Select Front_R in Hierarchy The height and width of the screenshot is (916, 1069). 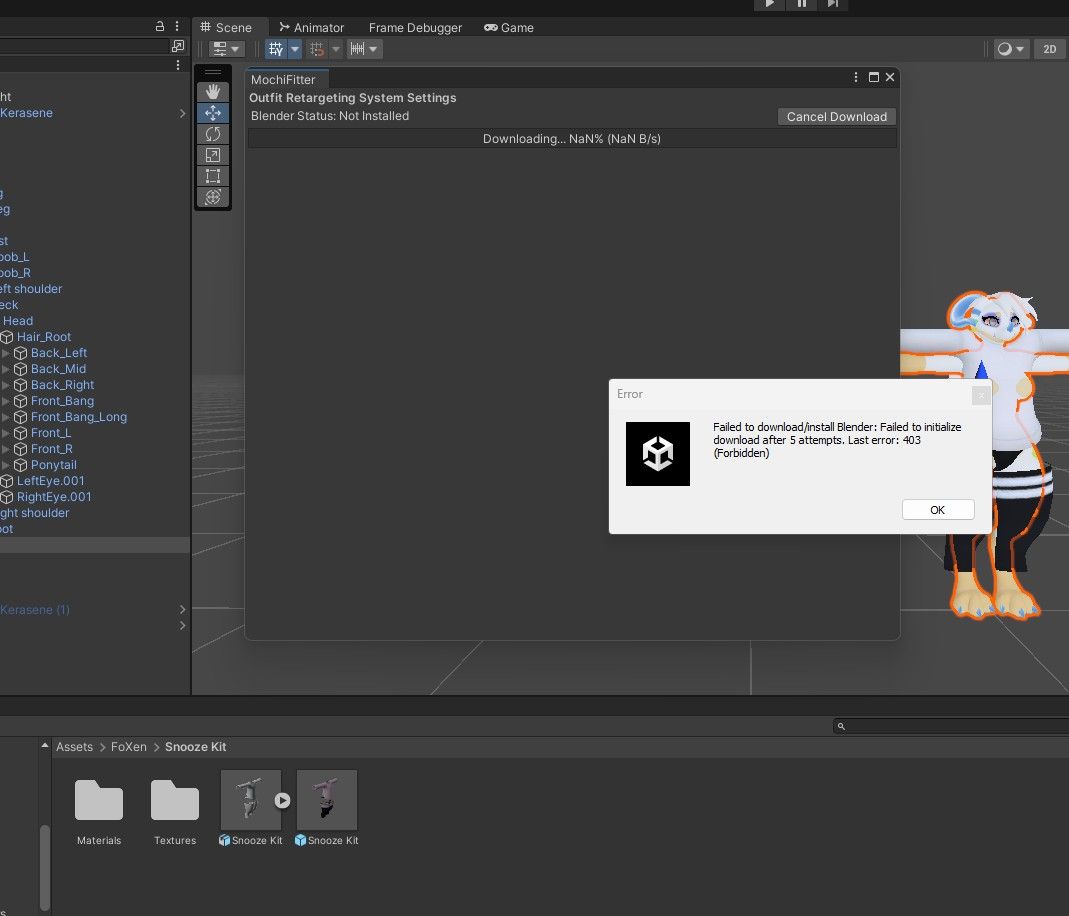(51, 448)
